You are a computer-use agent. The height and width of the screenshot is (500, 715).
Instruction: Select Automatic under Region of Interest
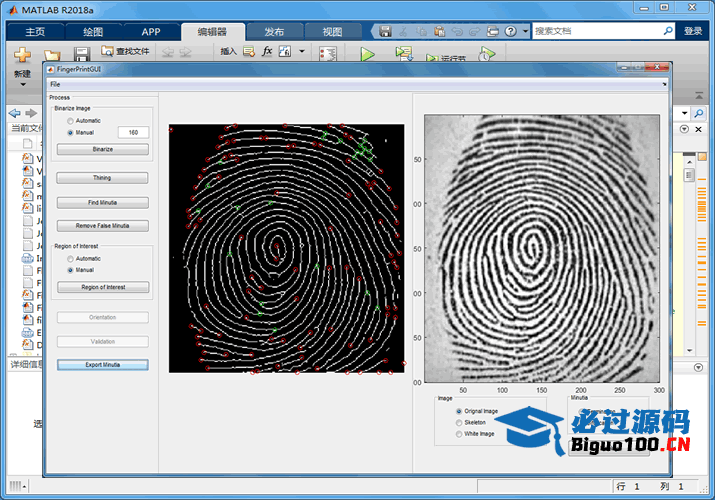click(70, 258)
